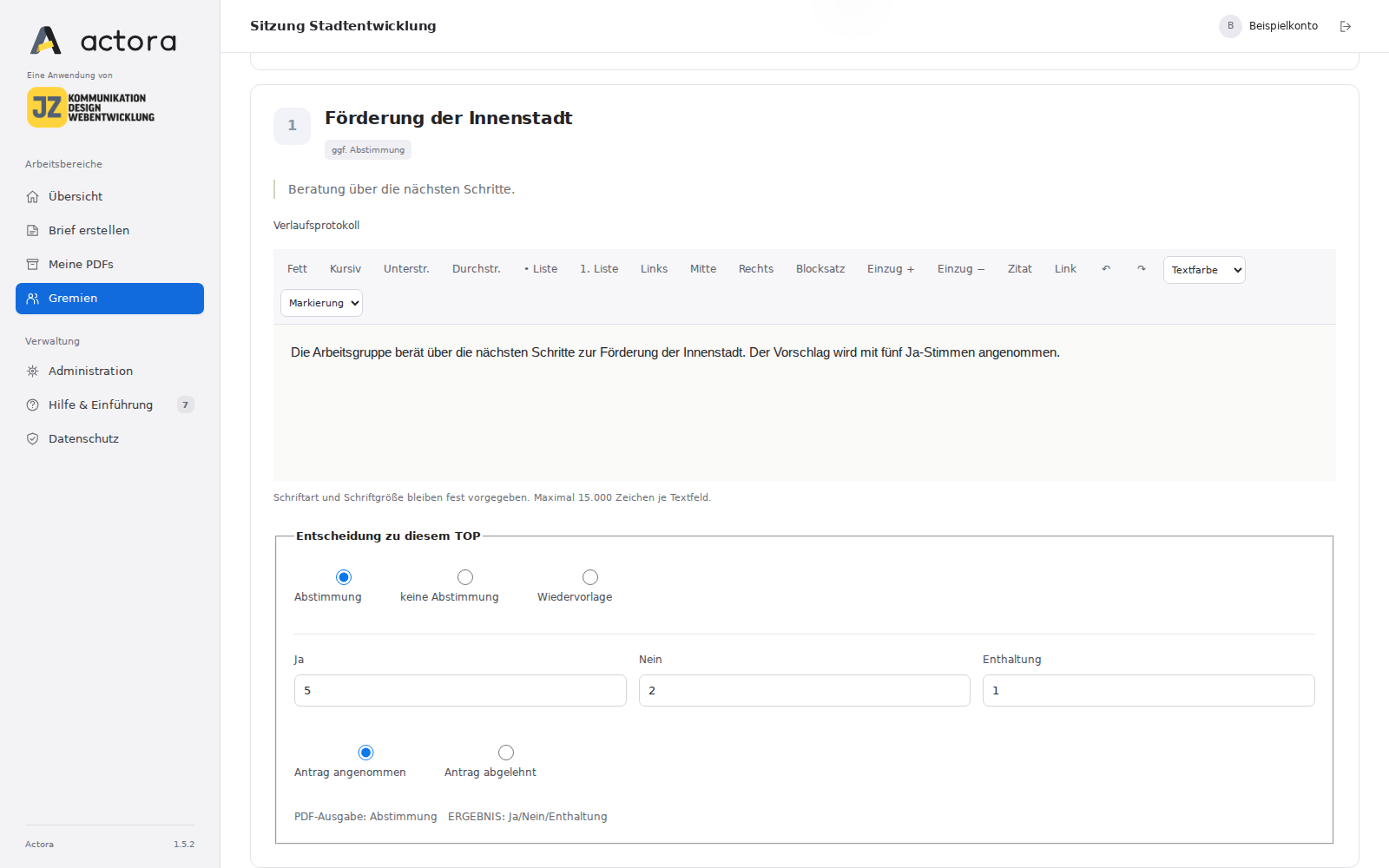Click the logout icon beside Beispielkonto
This screenshot has height=868, width=1389.
(x=1346, y=26)
